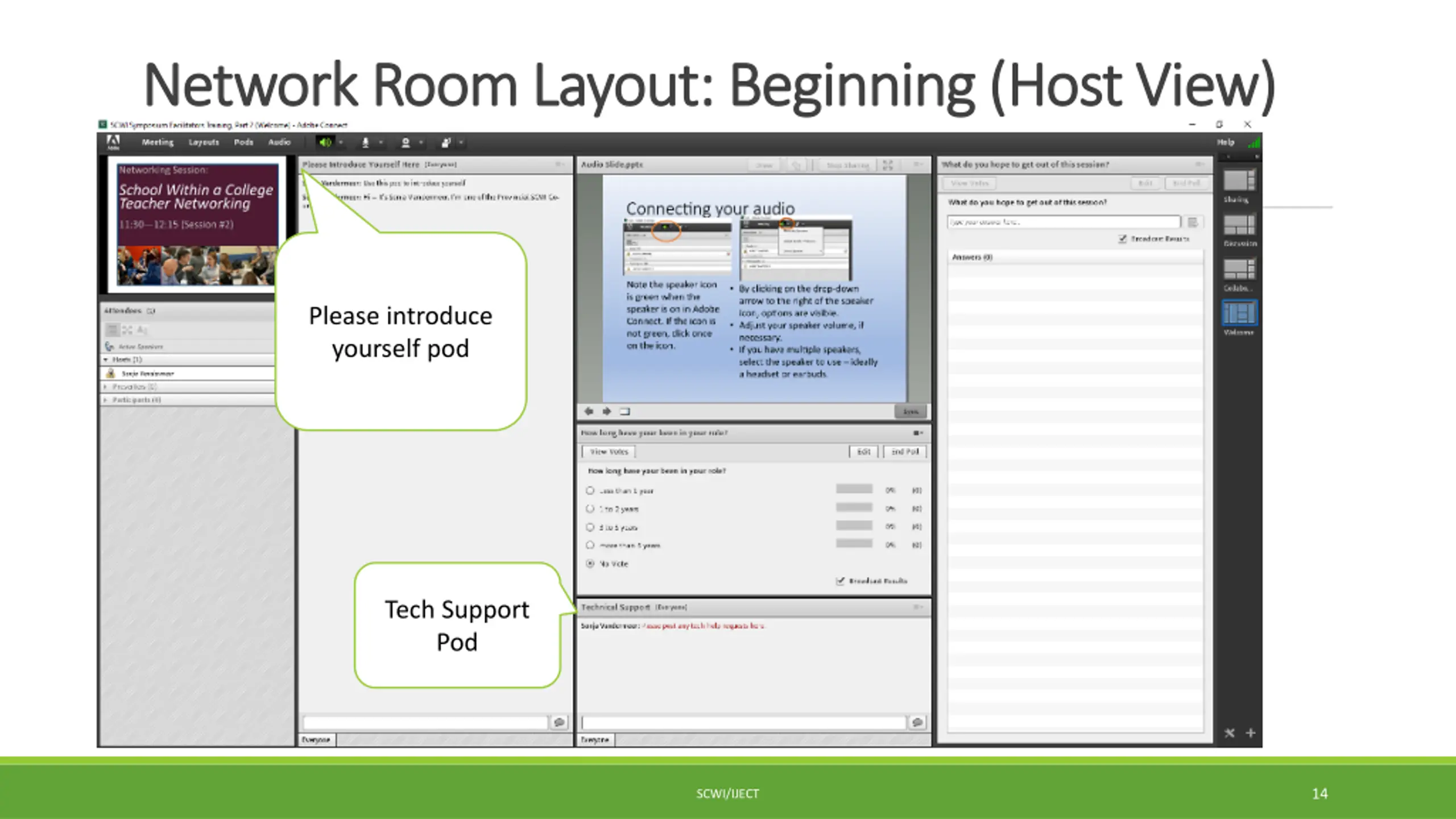Click the poll answer input field

tap(1064, 222)
